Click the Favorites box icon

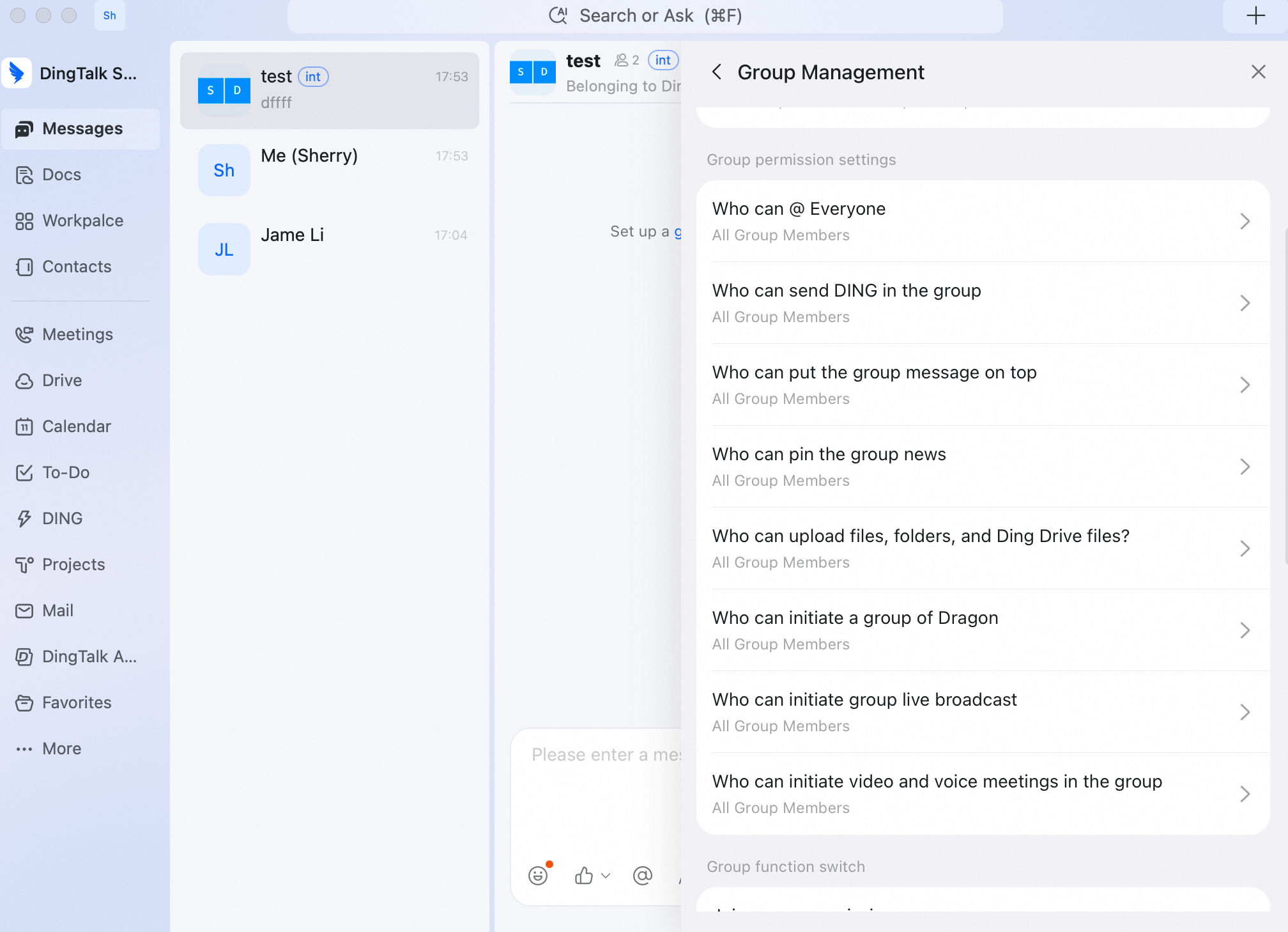(x=24, y=703)
